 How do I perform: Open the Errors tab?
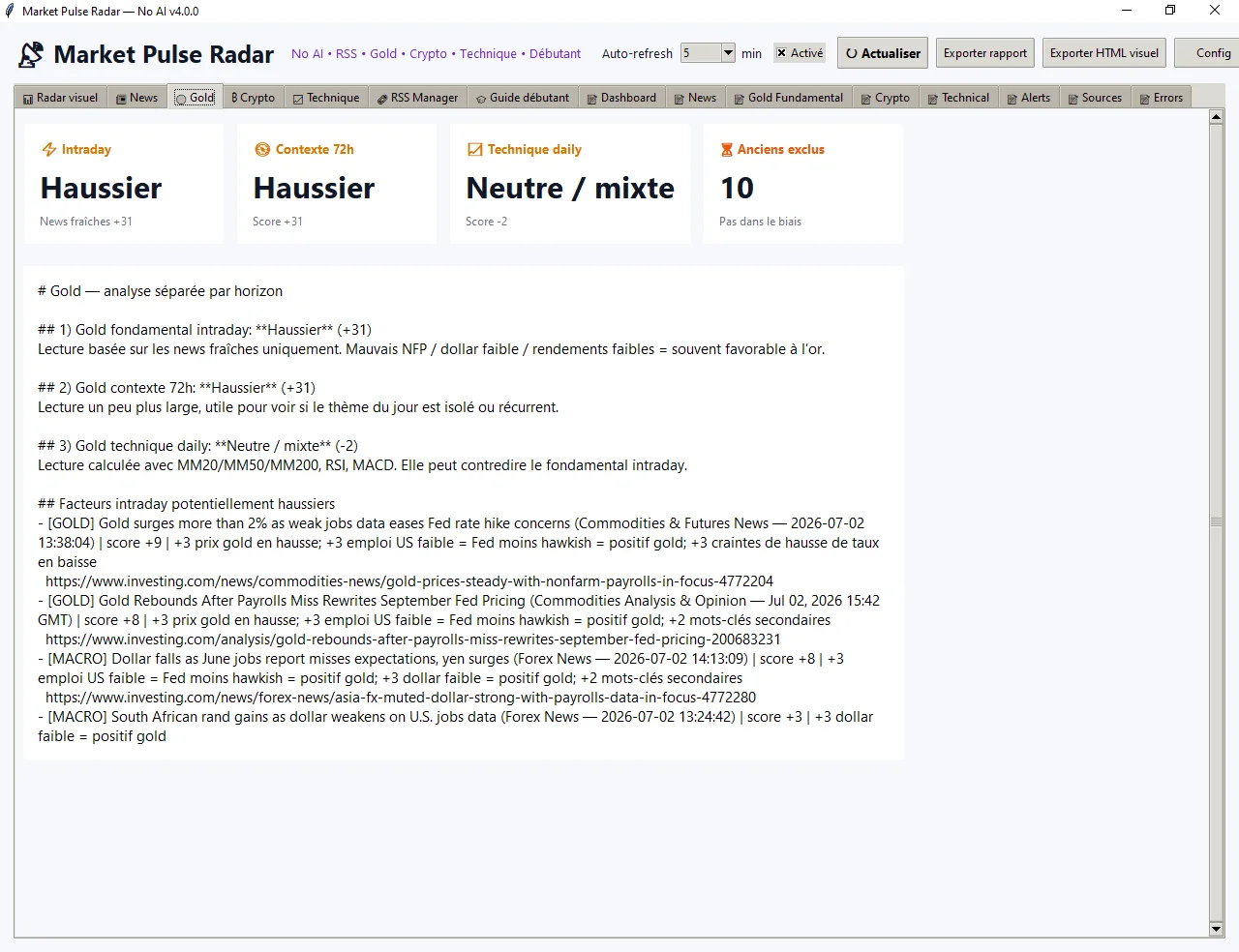click(x=1162, y=98)
